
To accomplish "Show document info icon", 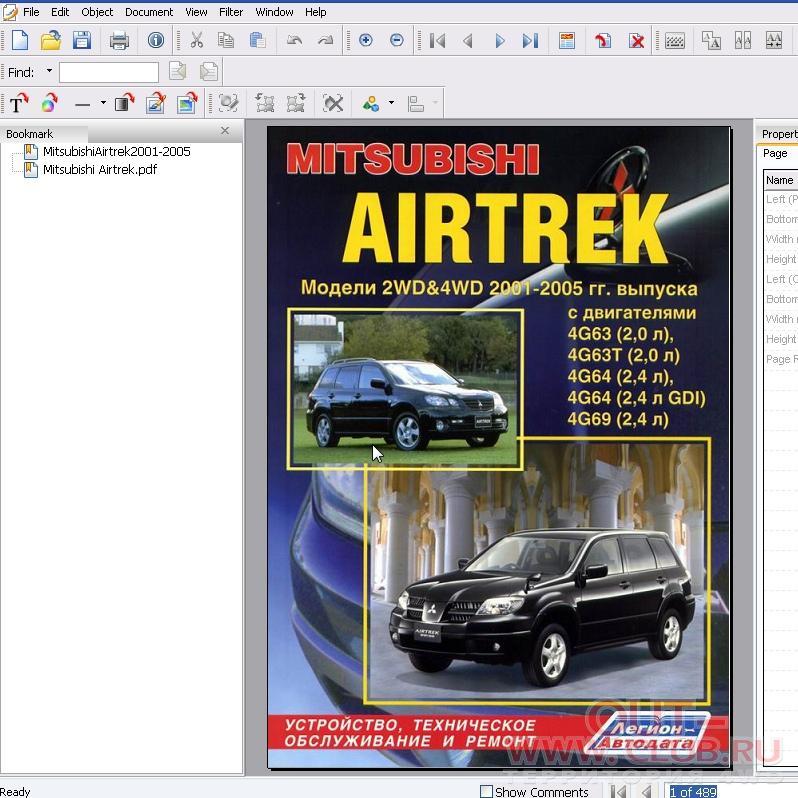I will click(x=155, y=40).
